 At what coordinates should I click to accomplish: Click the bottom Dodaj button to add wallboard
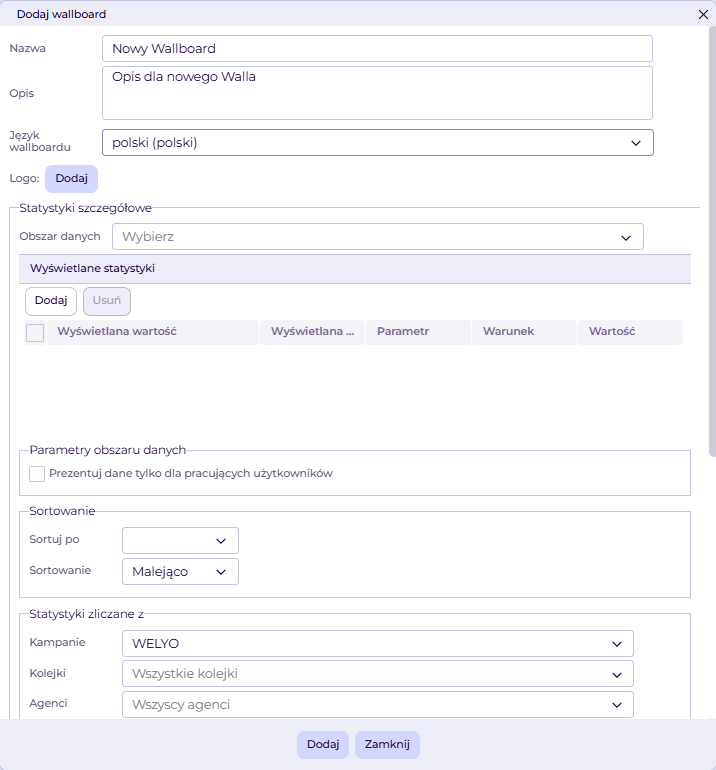pyautogui.click(x=323, y=744)
